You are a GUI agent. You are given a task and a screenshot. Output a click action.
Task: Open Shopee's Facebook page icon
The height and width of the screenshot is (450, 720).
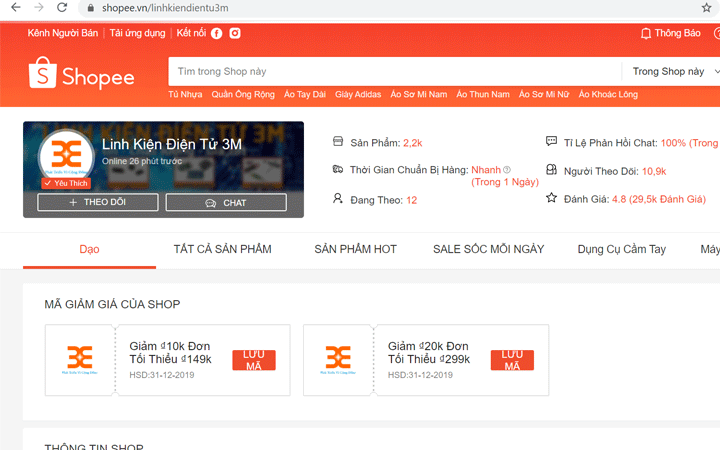(216, 33)
